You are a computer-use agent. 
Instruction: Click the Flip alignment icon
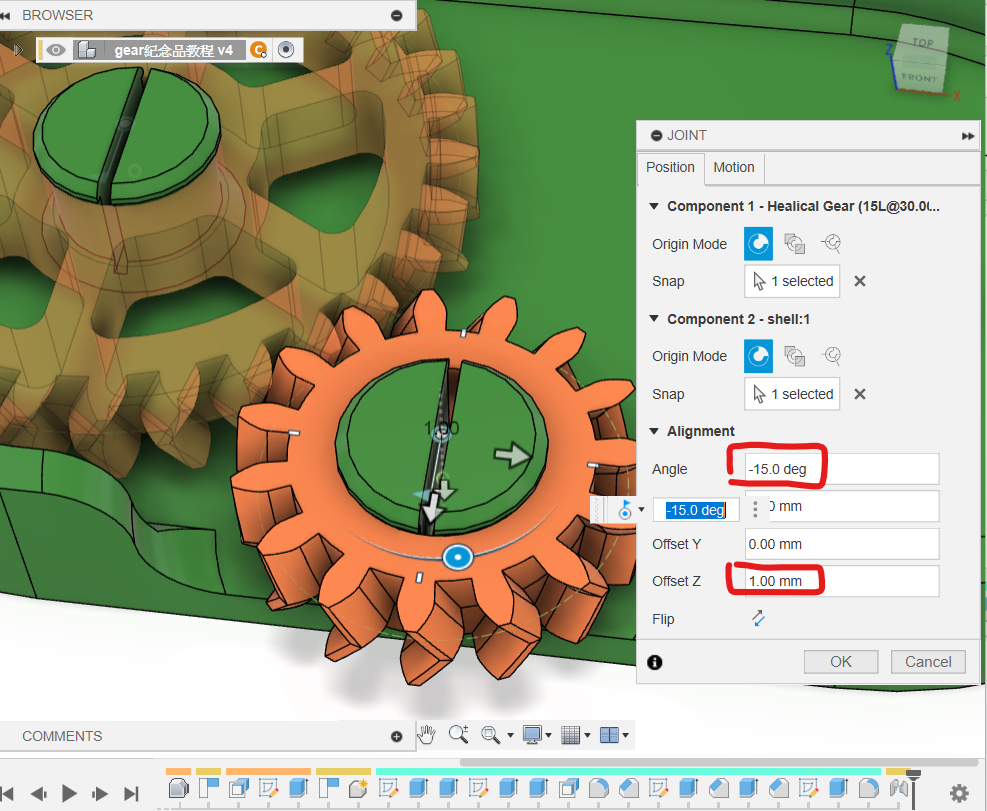click(x=759, y=619)
